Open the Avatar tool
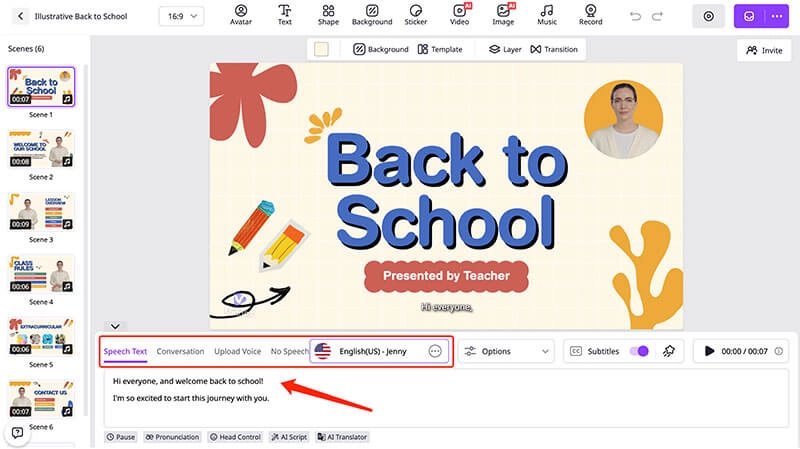800x449 pixels. 240,15
